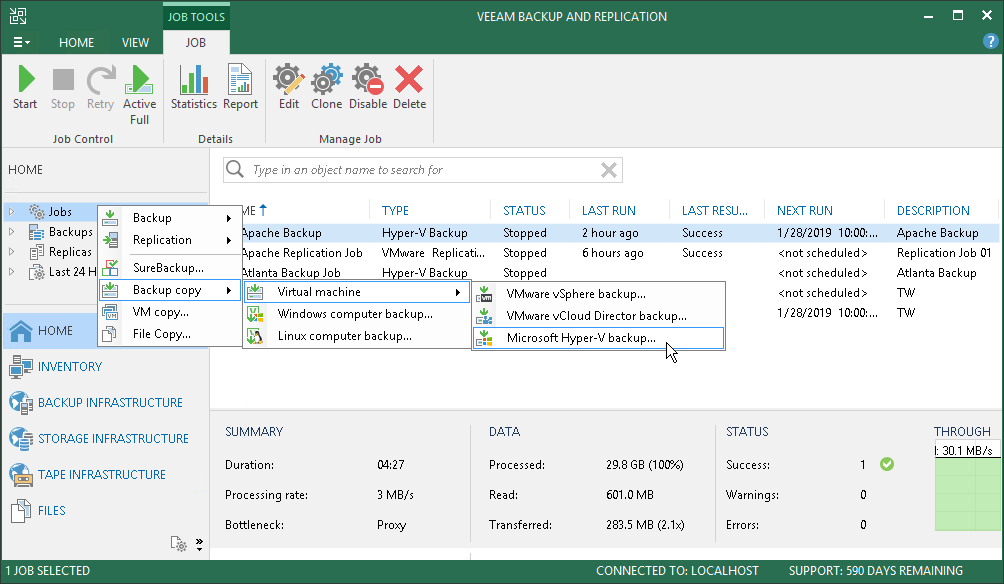This screenshot has height=584, width=1004.
Task: Sort by the DESCRIPTION column
Action: pyautogui.click(x=933, y=211)
